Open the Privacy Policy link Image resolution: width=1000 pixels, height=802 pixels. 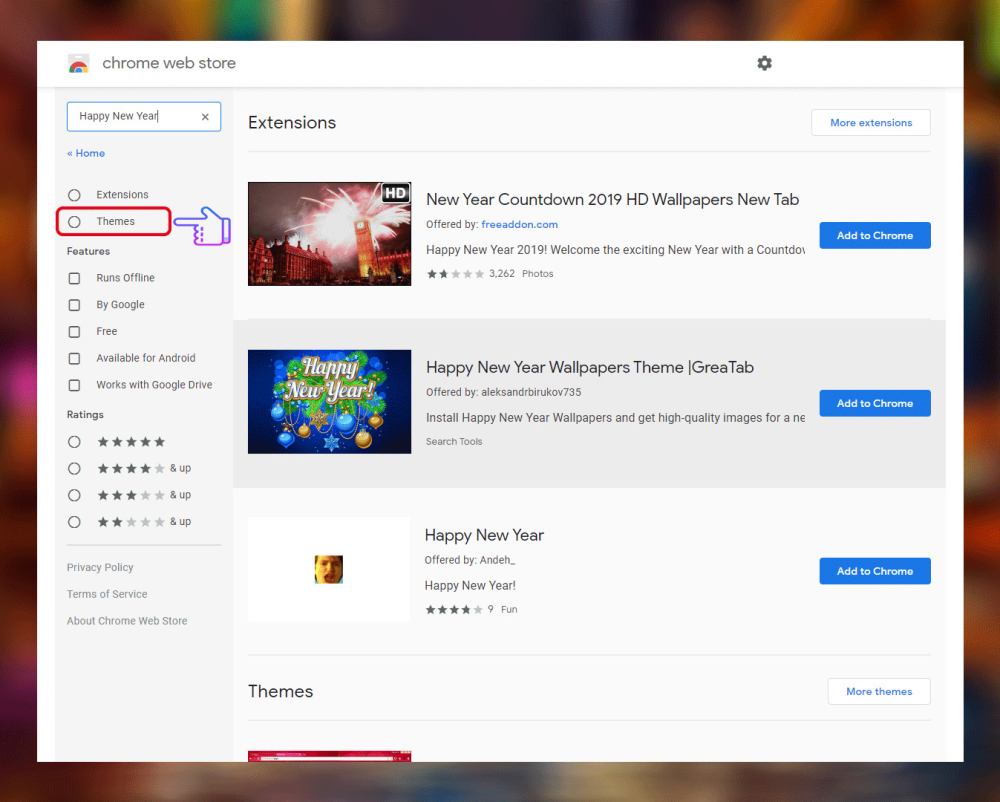pos(100,568)
